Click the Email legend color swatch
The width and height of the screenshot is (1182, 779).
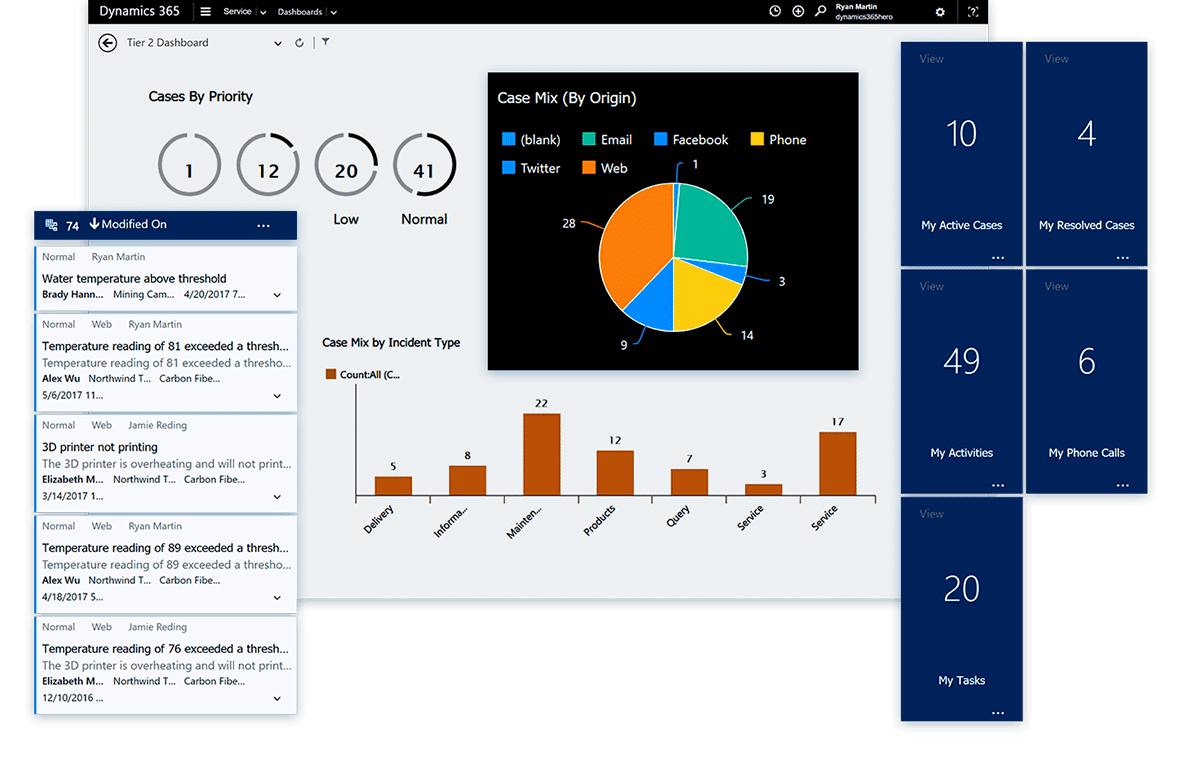pos(589,139)
